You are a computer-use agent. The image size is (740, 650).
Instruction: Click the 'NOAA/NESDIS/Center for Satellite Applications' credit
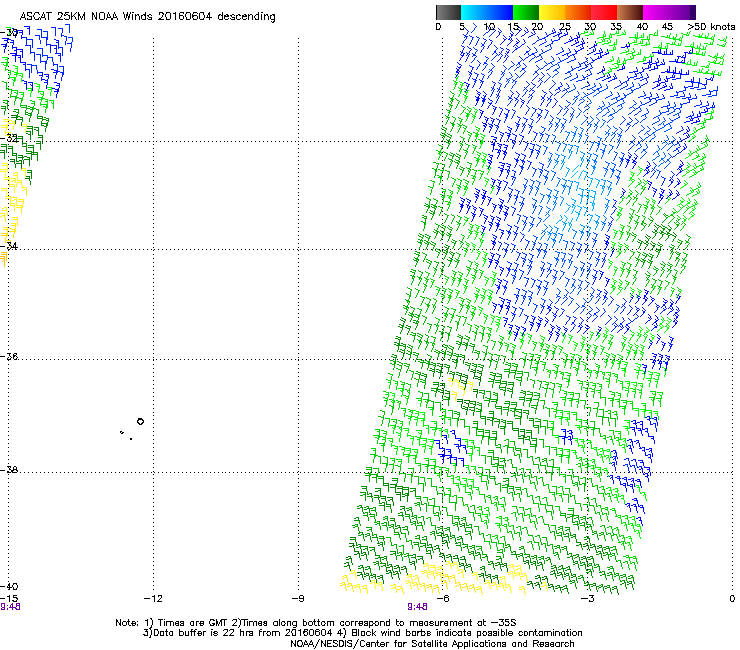point(432,644)
